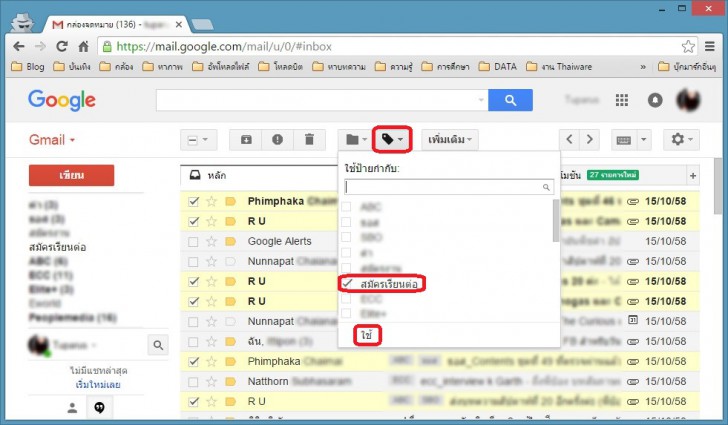Select the Gmail inbox browser tab
This screenshot has height=425, width=728.
pyautogui.click(x=116, y=24)
